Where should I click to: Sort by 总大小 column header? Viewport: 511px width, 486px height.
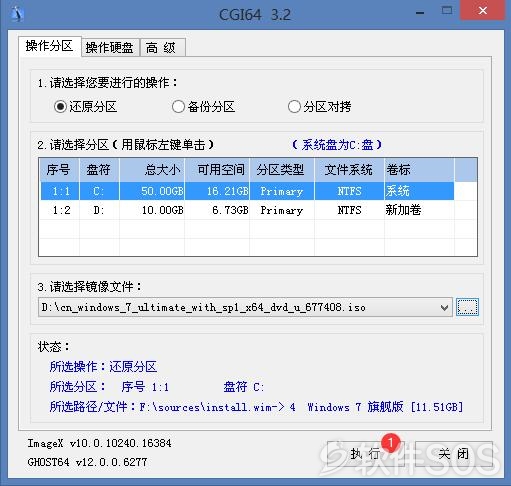(152, 170)
